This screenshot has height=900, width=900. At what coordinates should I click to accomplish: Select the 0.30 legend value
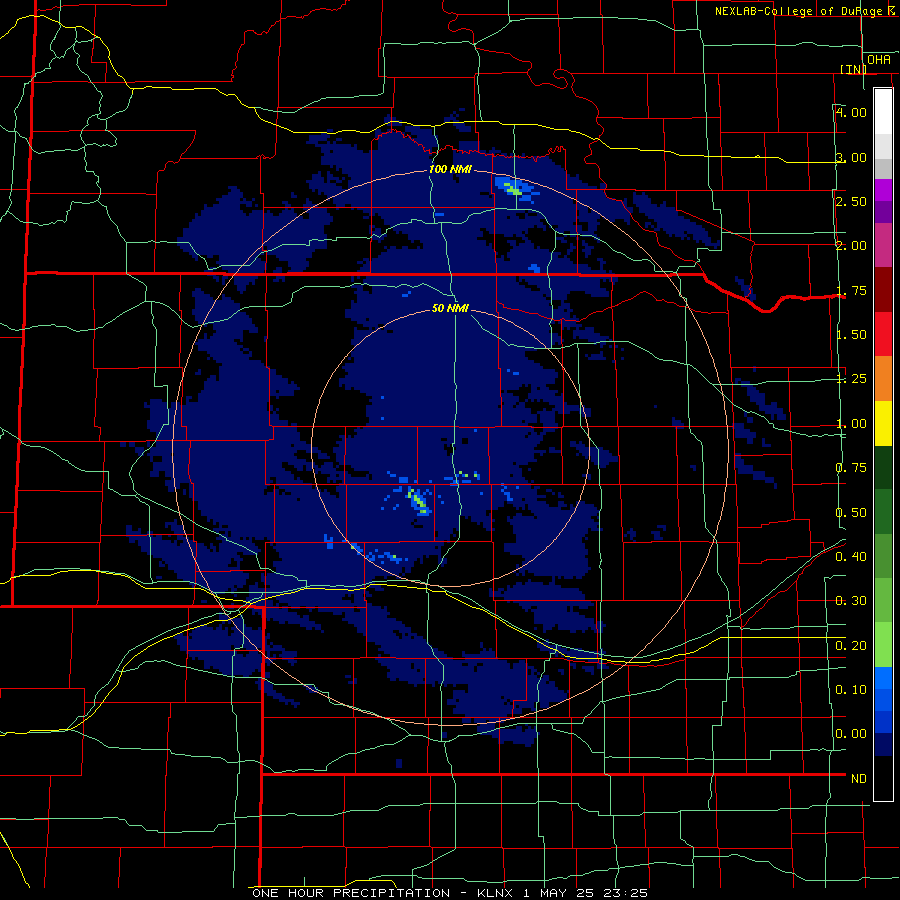851,601
